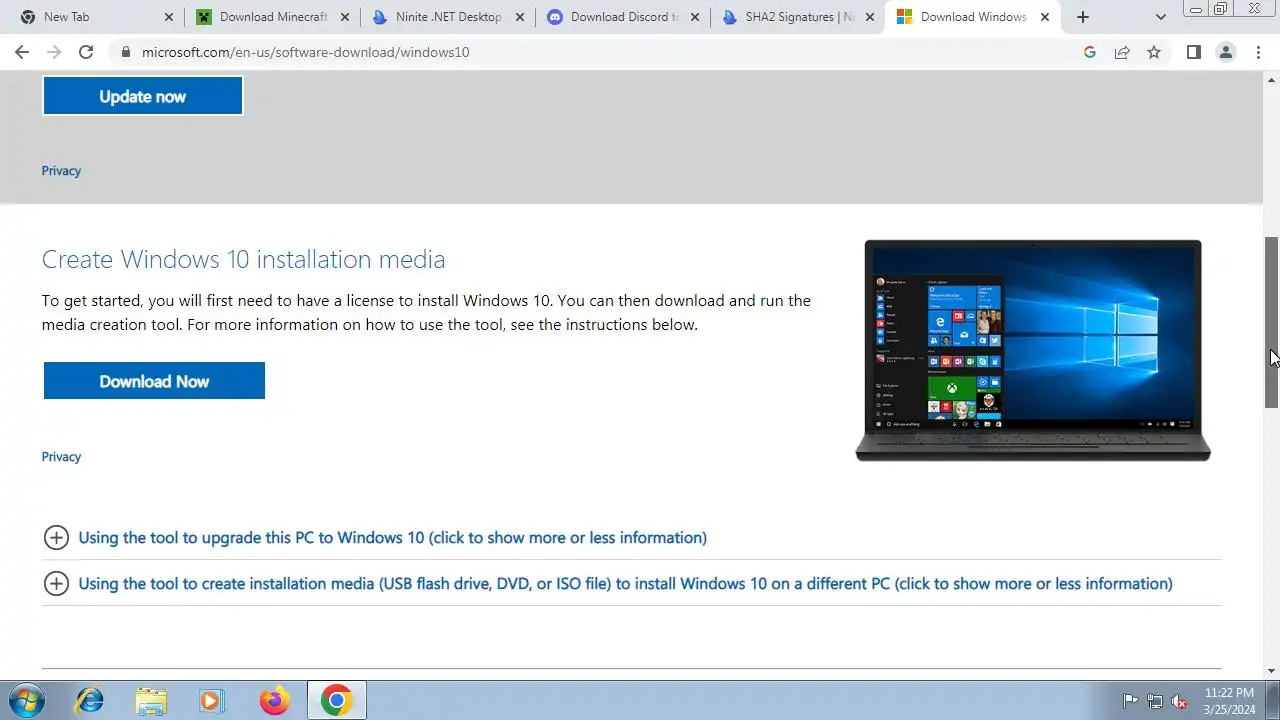Viewport: 1280px width, 720px height.
Task: Launch Internet Explorer from the taskbar
Action: coord(90,701)
